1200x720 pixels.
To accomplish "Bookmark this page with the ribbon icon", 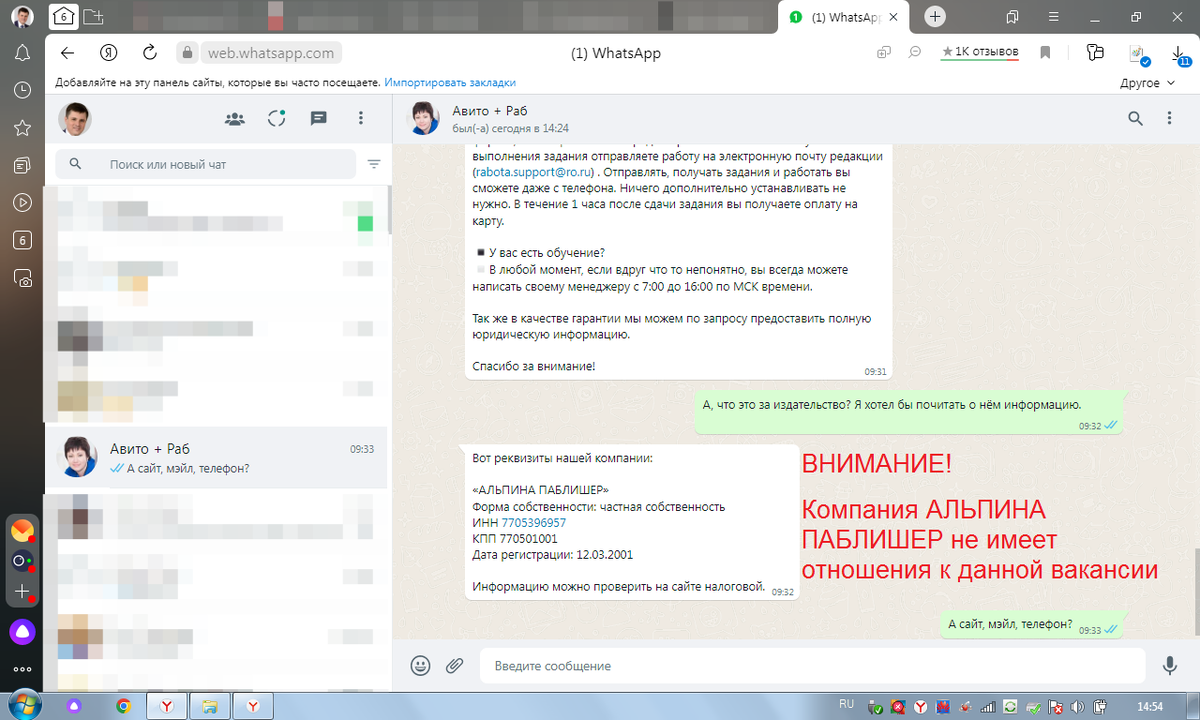I will point(1044,52).
